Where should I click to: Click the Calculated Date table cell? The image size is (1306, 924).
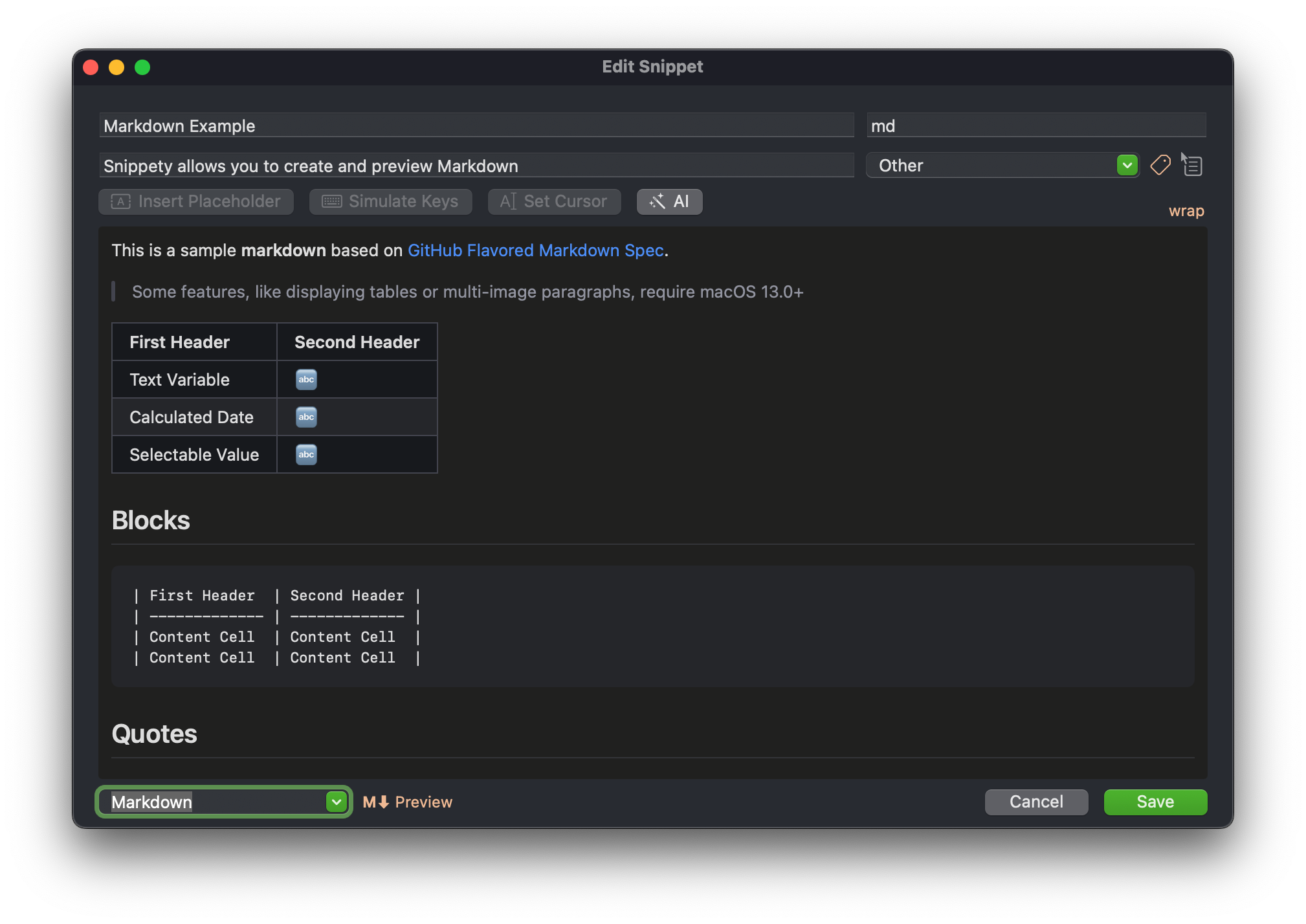(194, 417)
